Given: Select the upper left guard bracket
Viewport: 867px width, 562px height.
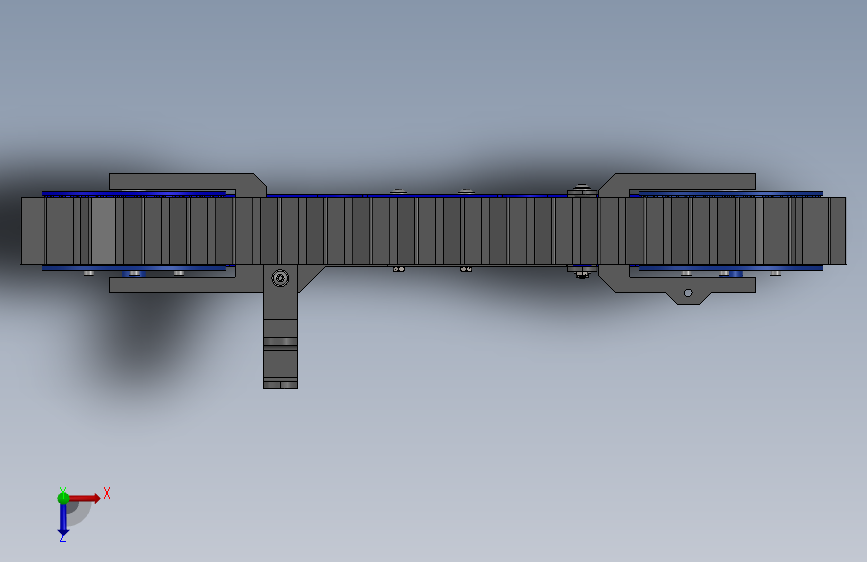Looking at the screenshot, I should coord(188,183).
